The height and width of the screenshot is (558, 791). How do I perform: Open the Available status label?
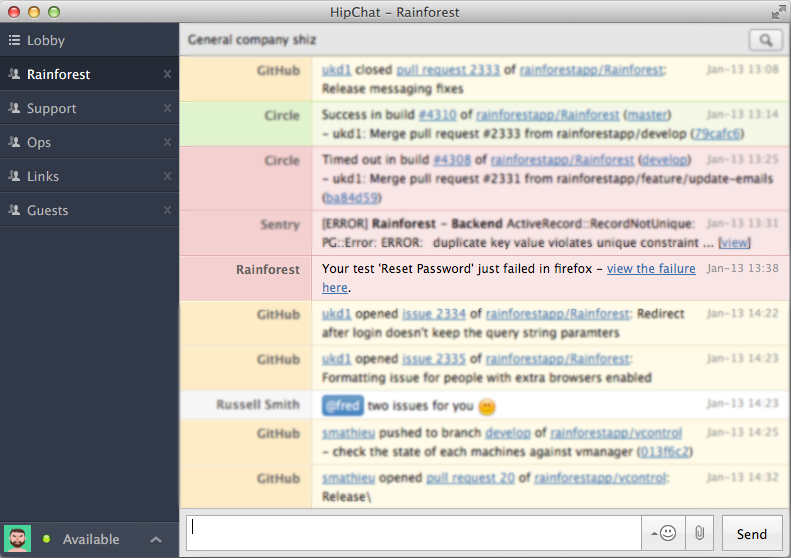click(91, 539)
